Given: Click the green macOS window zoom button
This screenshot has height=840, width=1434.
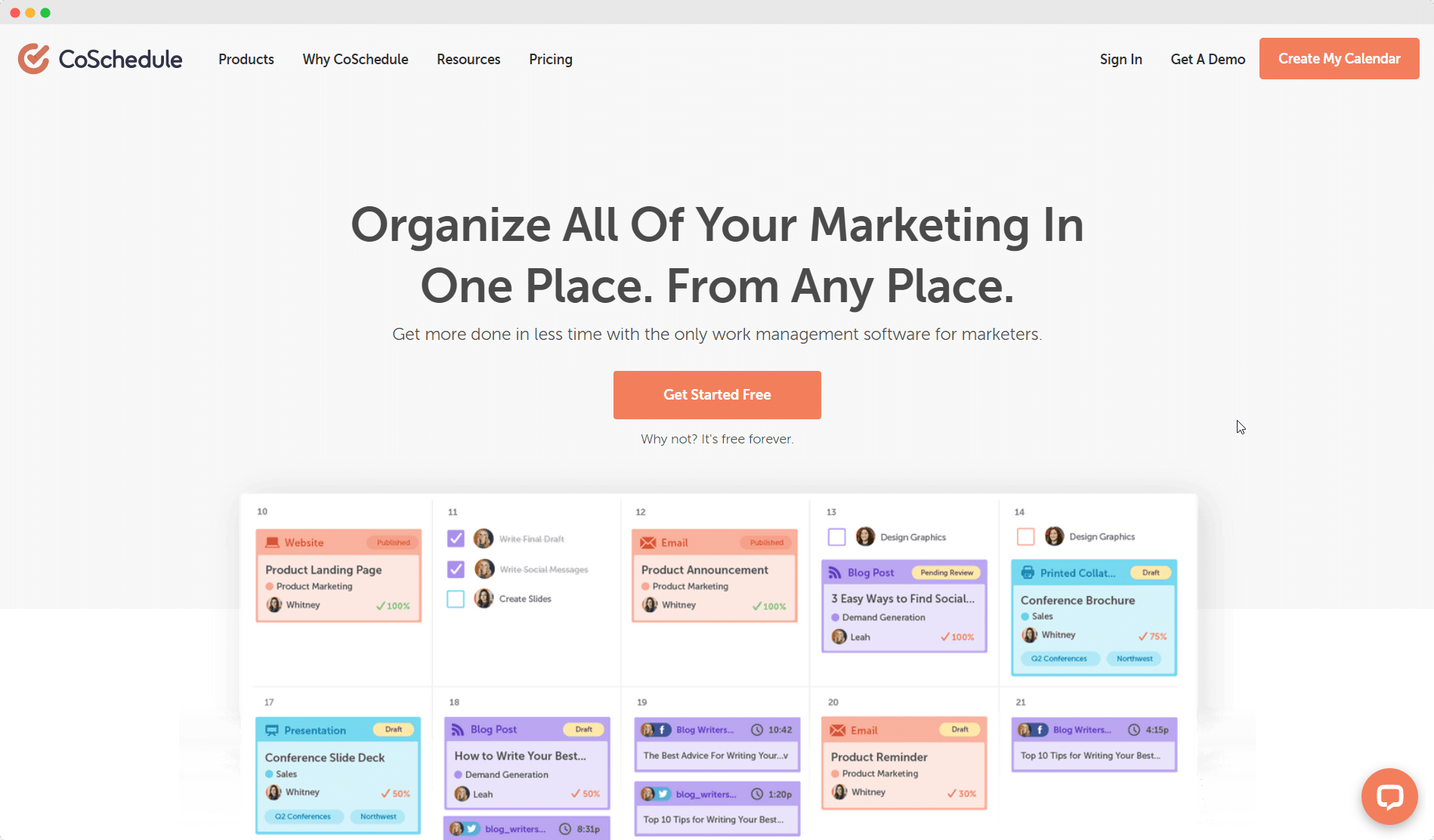Looking at the screenshot, I should point(45,12).
